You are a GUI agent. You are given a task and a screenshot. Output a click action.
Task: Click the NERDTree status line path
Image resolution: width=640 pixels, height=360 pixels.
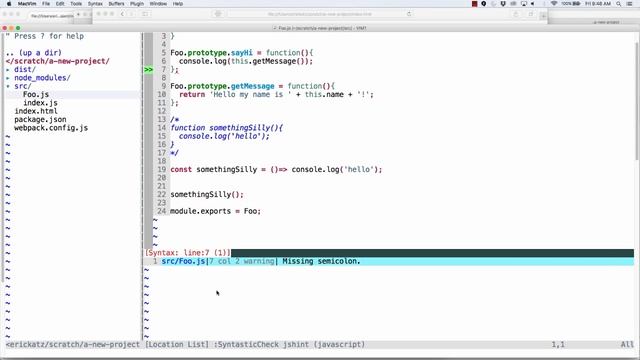73,344
